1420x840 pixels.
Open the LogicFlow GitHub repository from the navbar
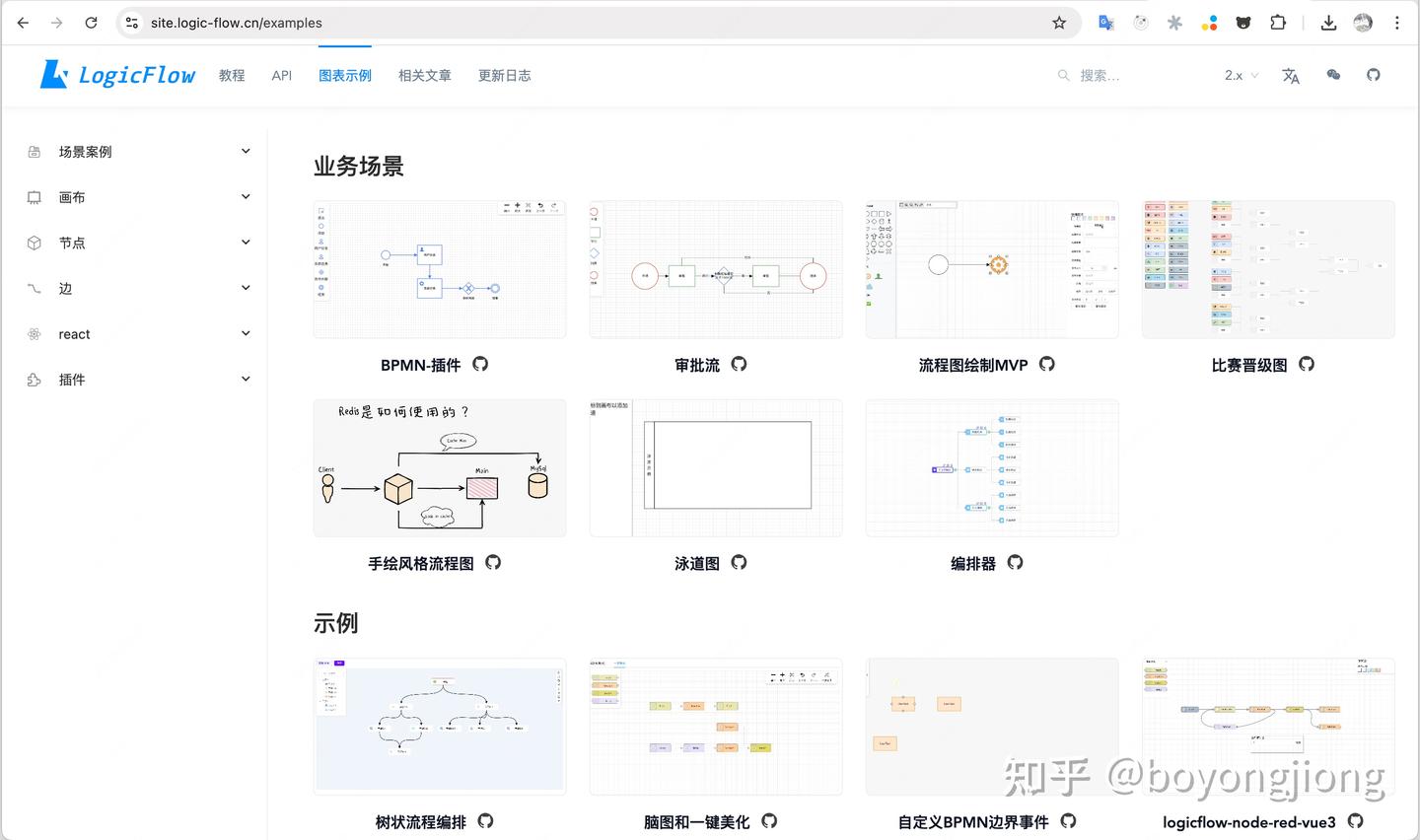(1373, 75)
